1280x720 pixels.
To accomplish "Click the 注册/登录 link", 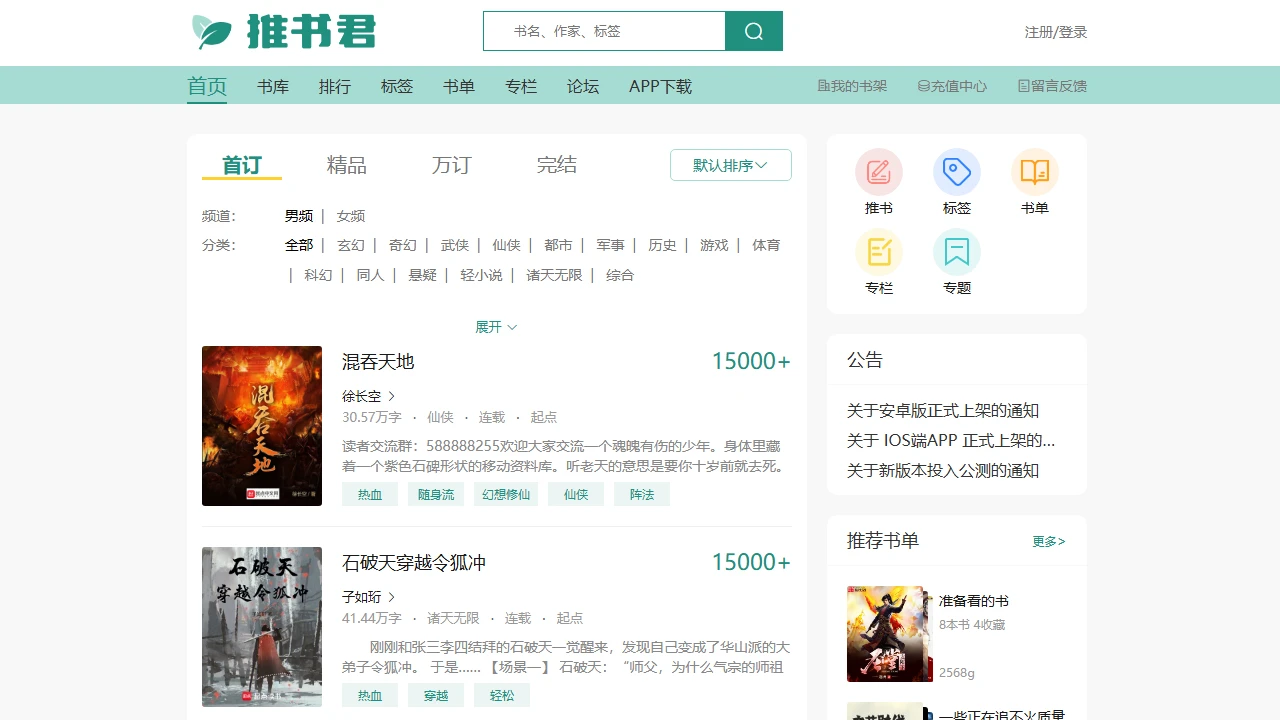I will (x=1057, y=31).
